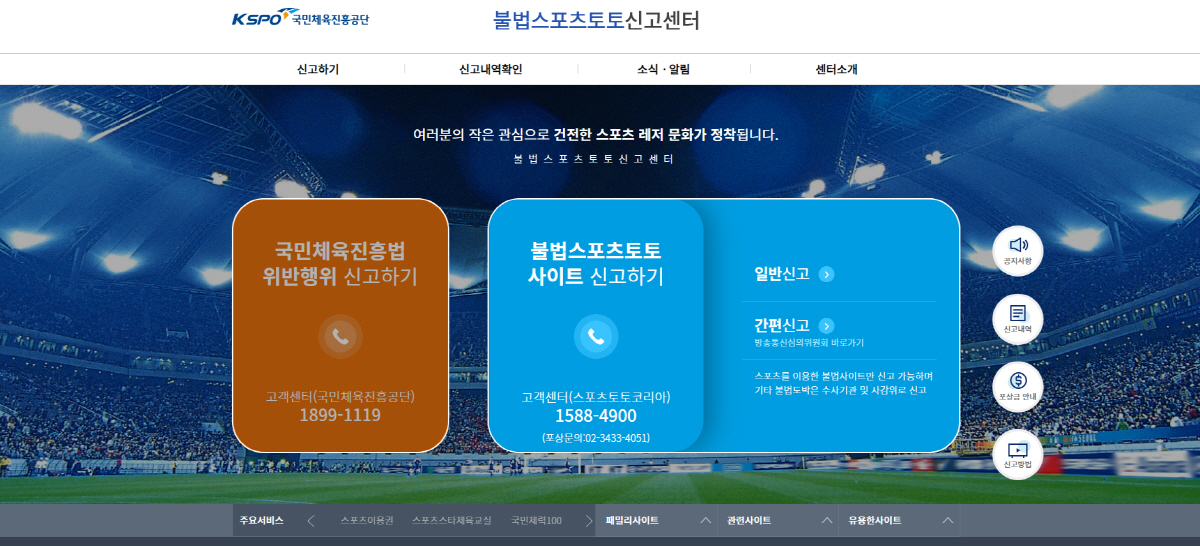The width and height of the screenshot is (1200, 546).
Task: Click phone number 1588-4900
Action: (596, 416)
